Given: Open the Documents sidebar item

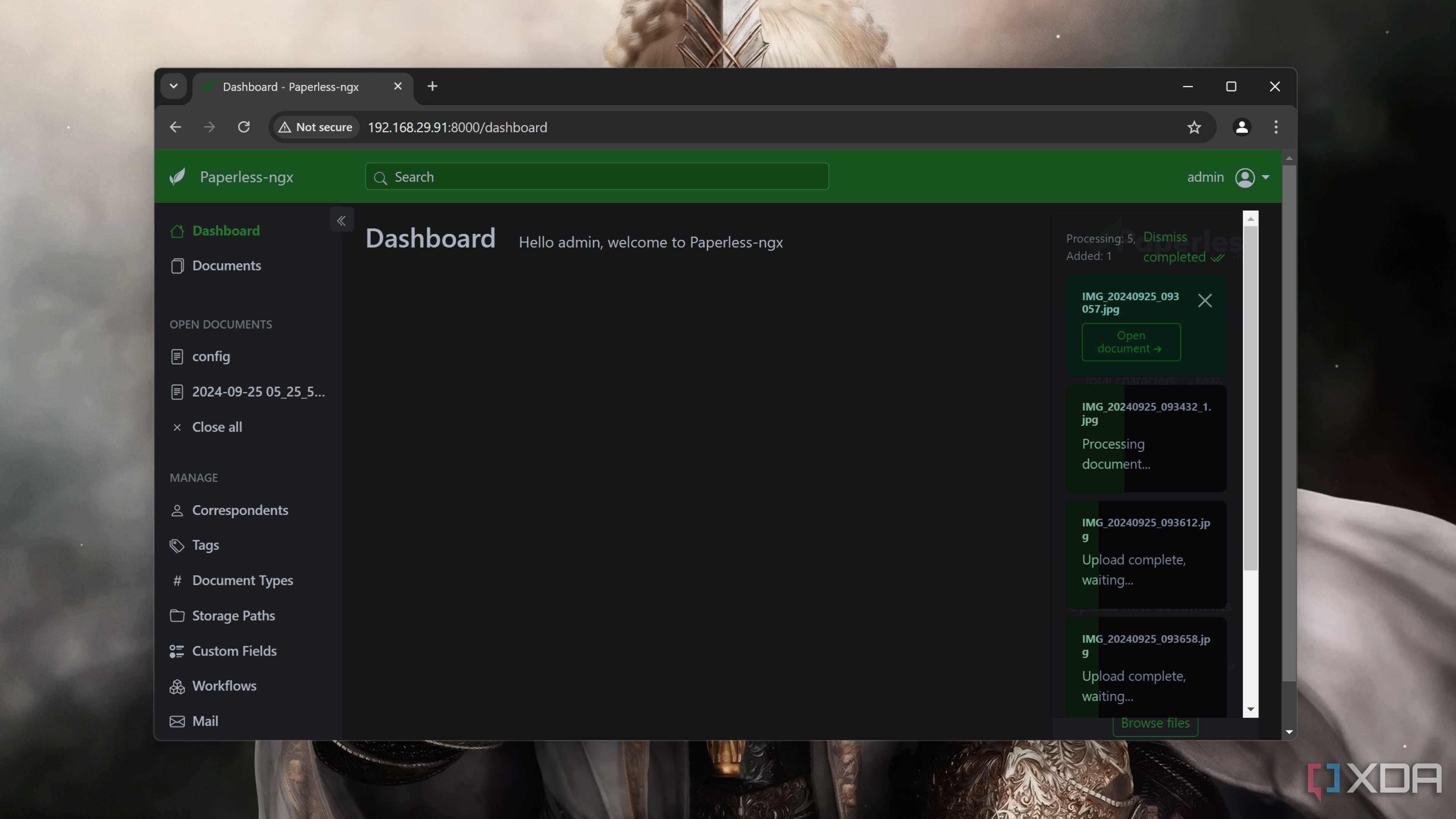Looking at the screenshot, I should pos(215,266).
